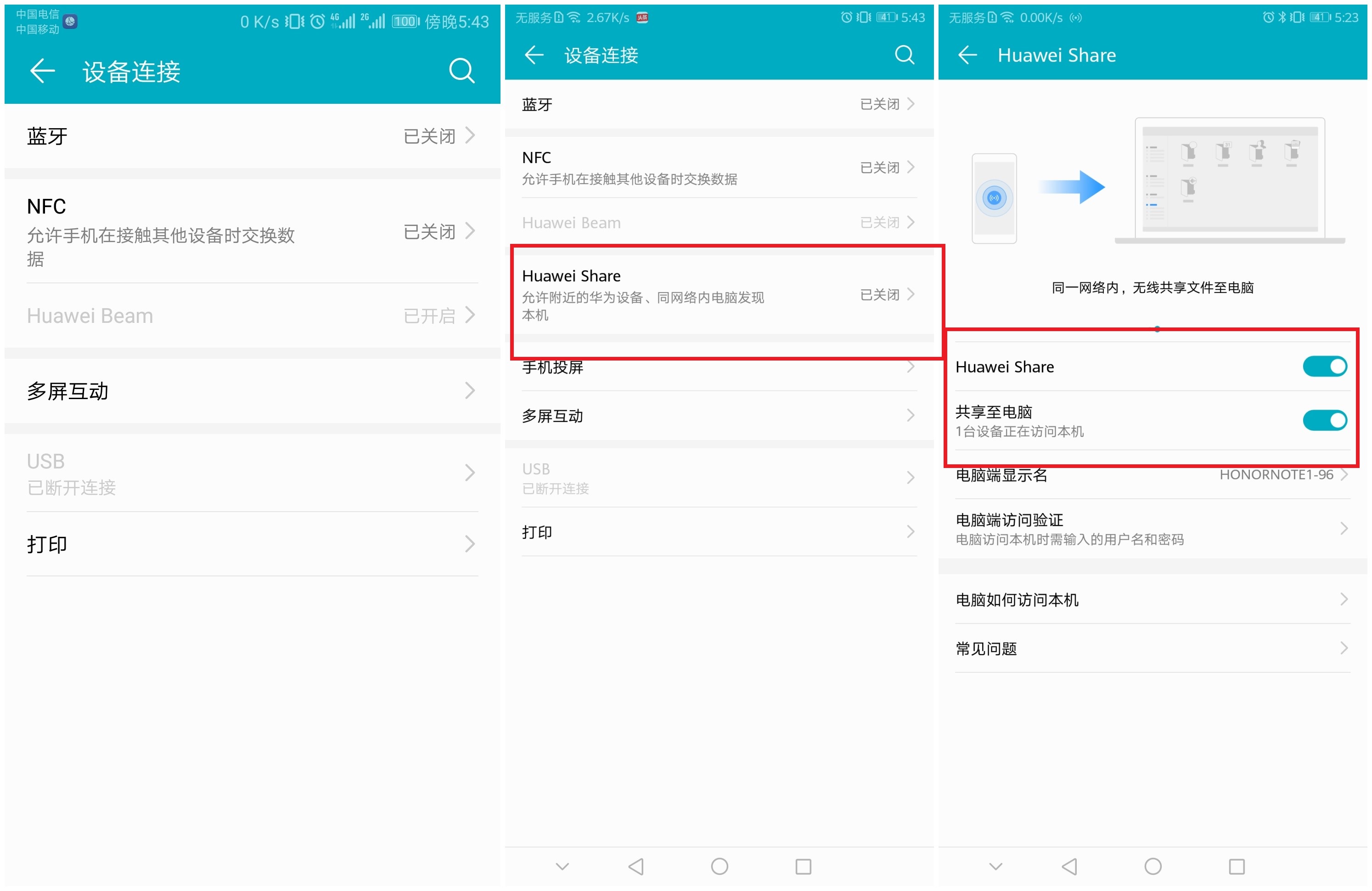Click the back arrow on 设备连接 page
Image resolution: width=1372 pixels, height=891 pixels.
[41, 70]
